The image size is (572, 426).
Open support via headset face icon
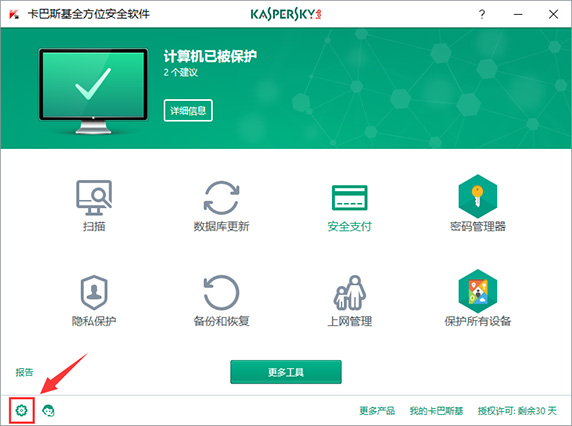pyautogui.click(x=49, y=411)
